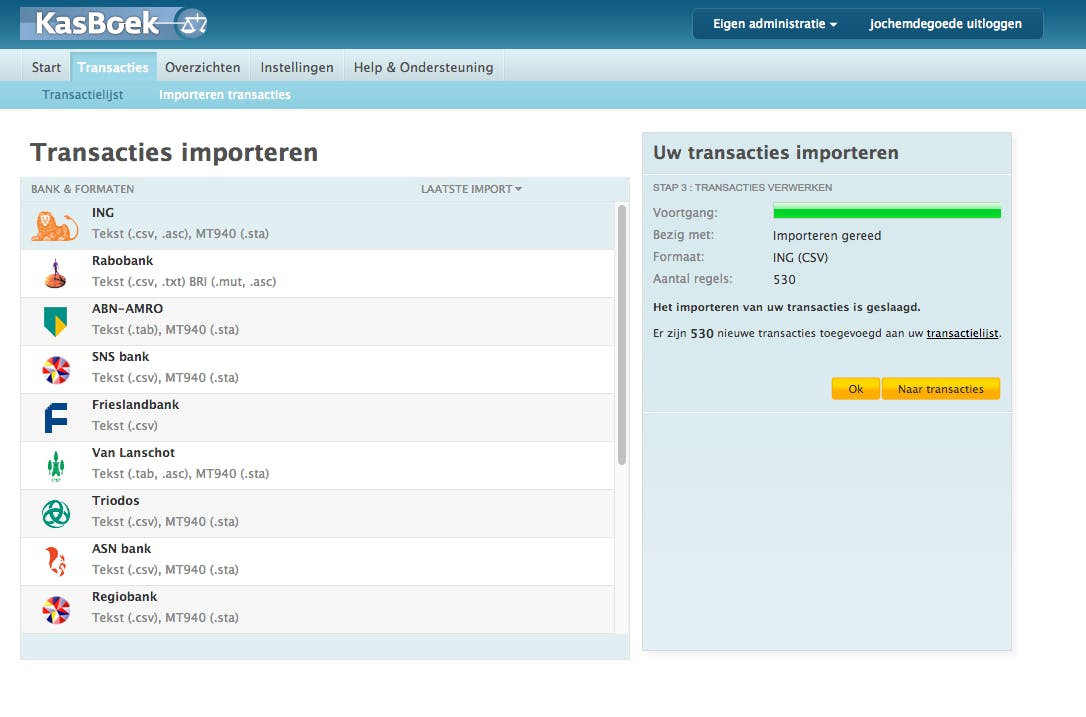This screenshot has height=717, width=1086.
Task: Pick the ASN bank logo
Action: (55, 562)
